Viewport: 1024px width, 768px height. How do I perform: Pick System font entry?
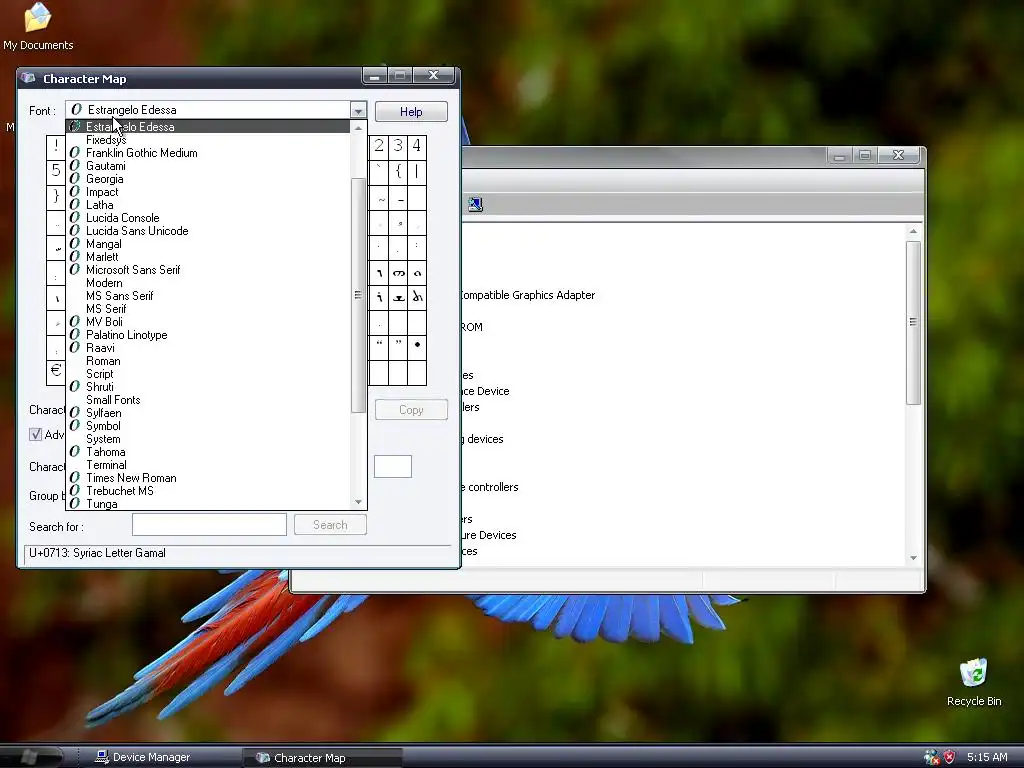point(208,439)
